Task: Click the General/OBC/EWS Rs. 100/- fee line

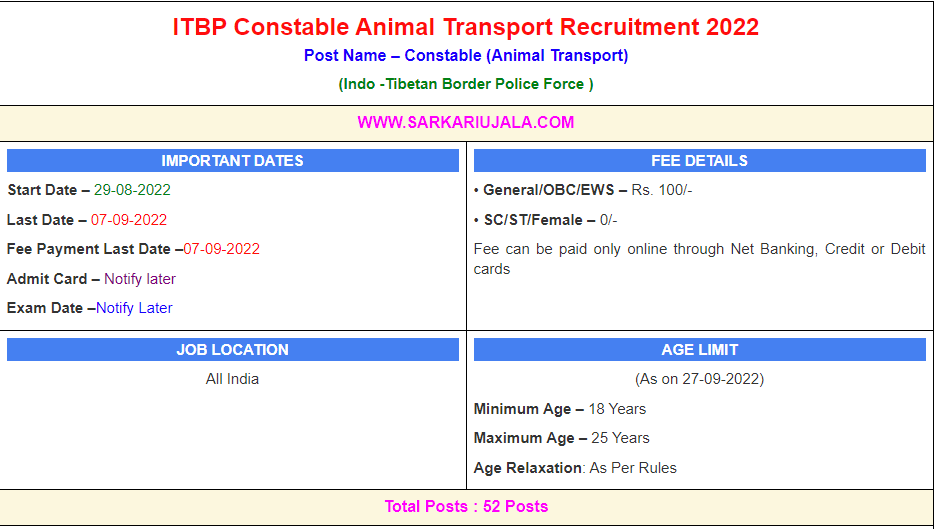Action: click(588, 190)
